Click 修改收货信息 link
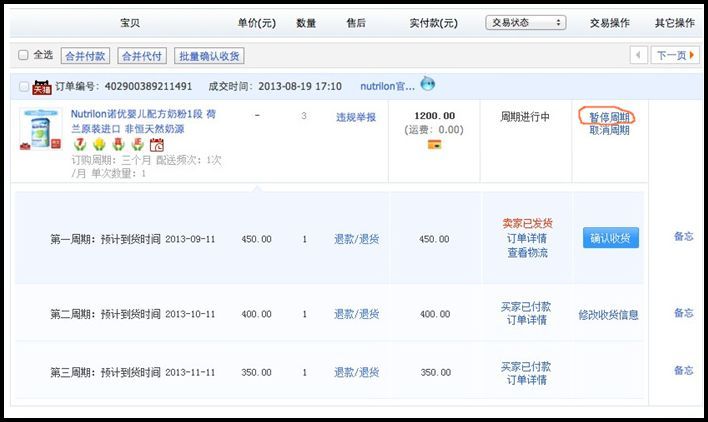 pyautogui.click(x=608, y=315)
